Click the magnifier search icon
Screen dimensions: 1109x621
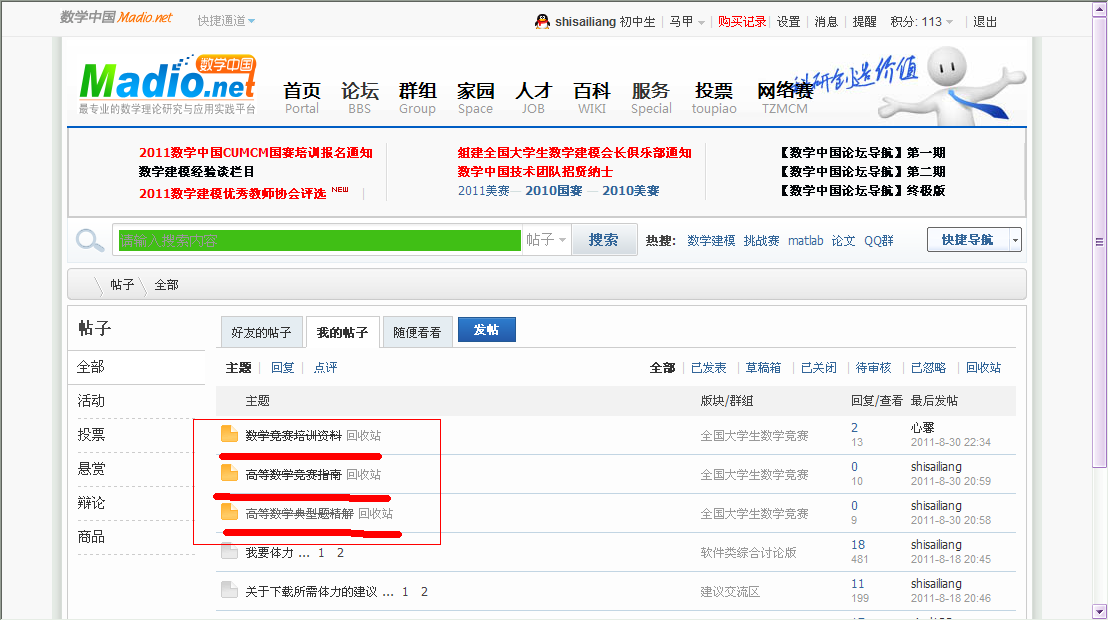coord(90,240)
